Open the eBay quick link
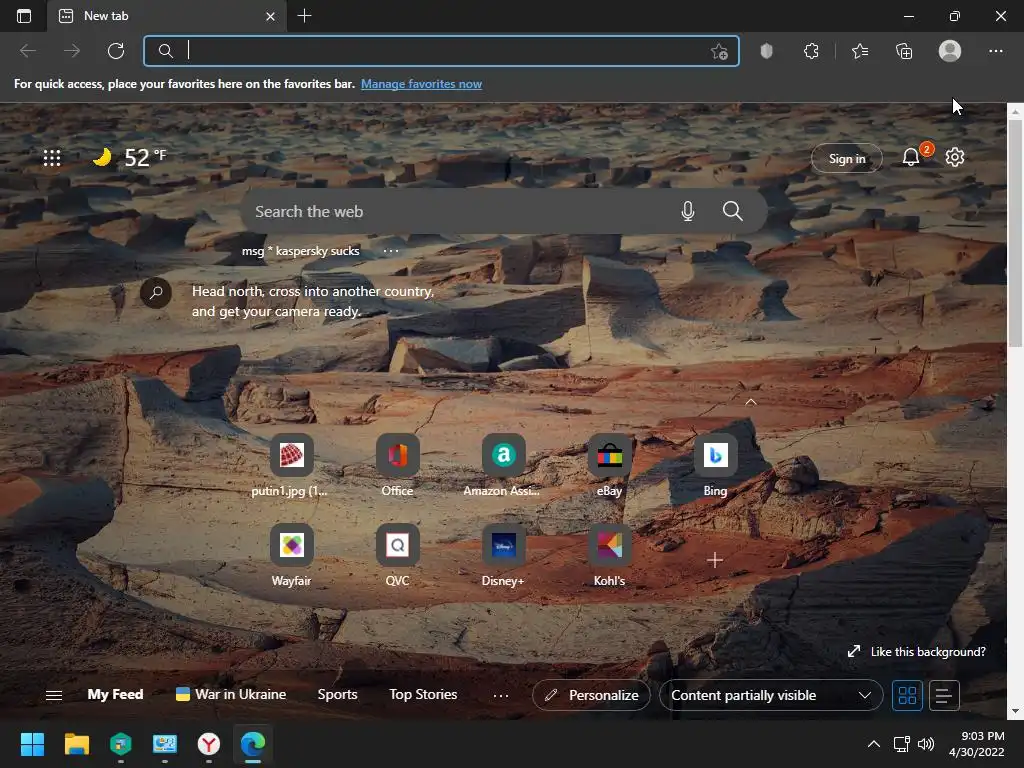The image size is (1024, 768). click(x=609, y=465)
